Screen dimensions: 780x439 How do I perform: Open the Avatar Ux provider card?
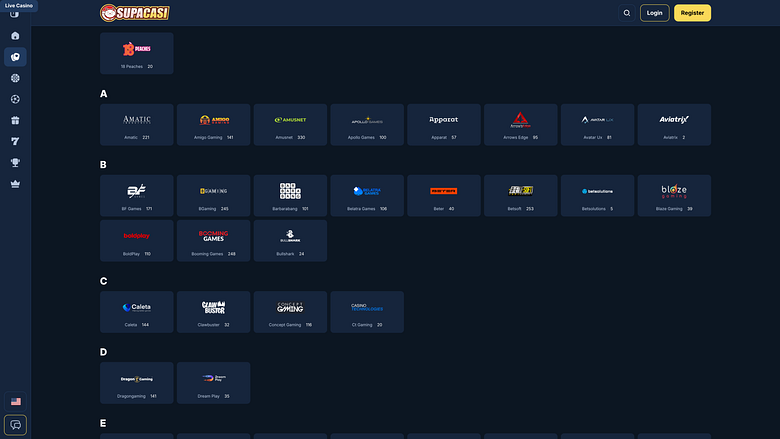pyautogui.click(x=597, y=125)
